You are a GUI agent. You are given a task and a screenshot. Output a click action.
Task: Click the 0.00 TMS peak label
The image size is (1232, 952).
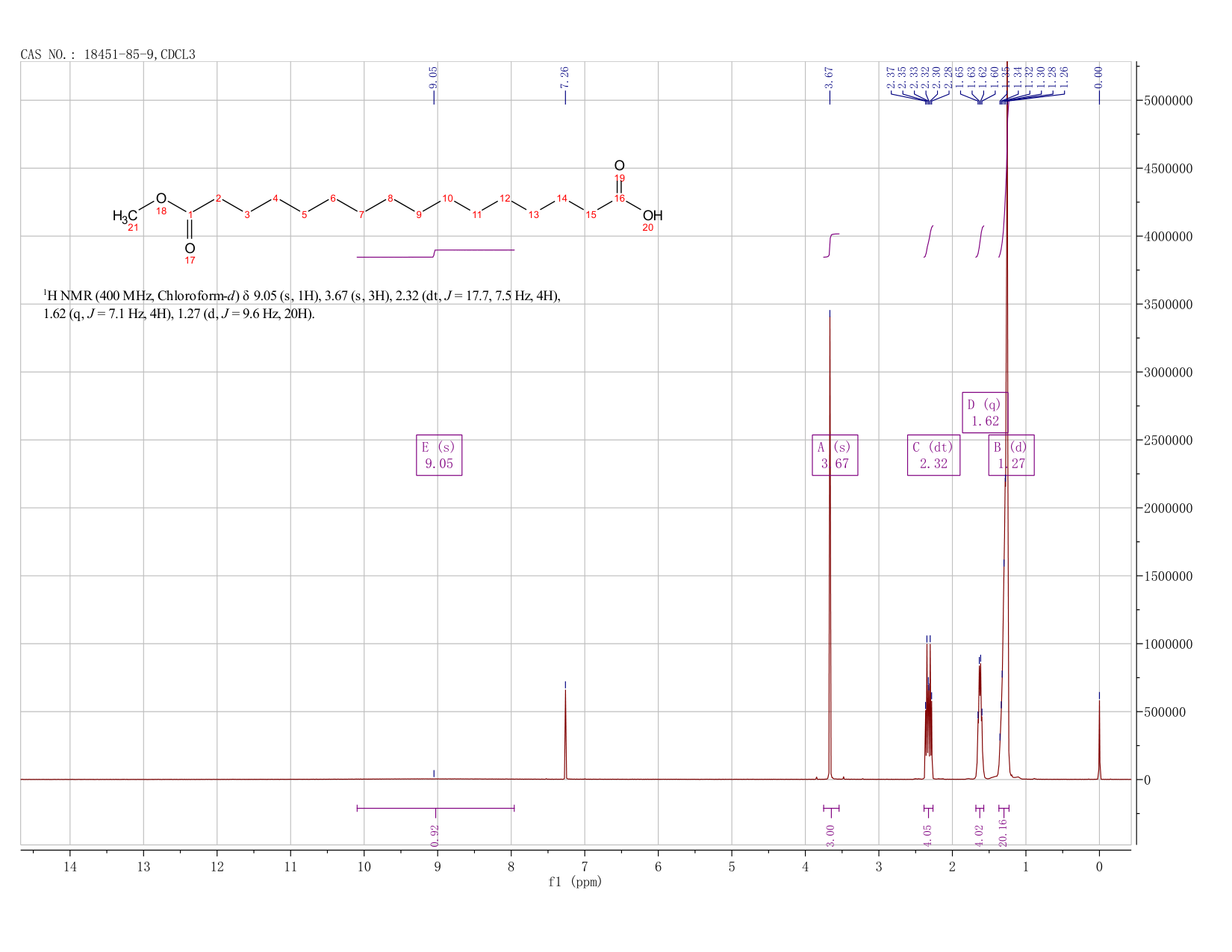pyautogui.click(x=1098, y=78)
